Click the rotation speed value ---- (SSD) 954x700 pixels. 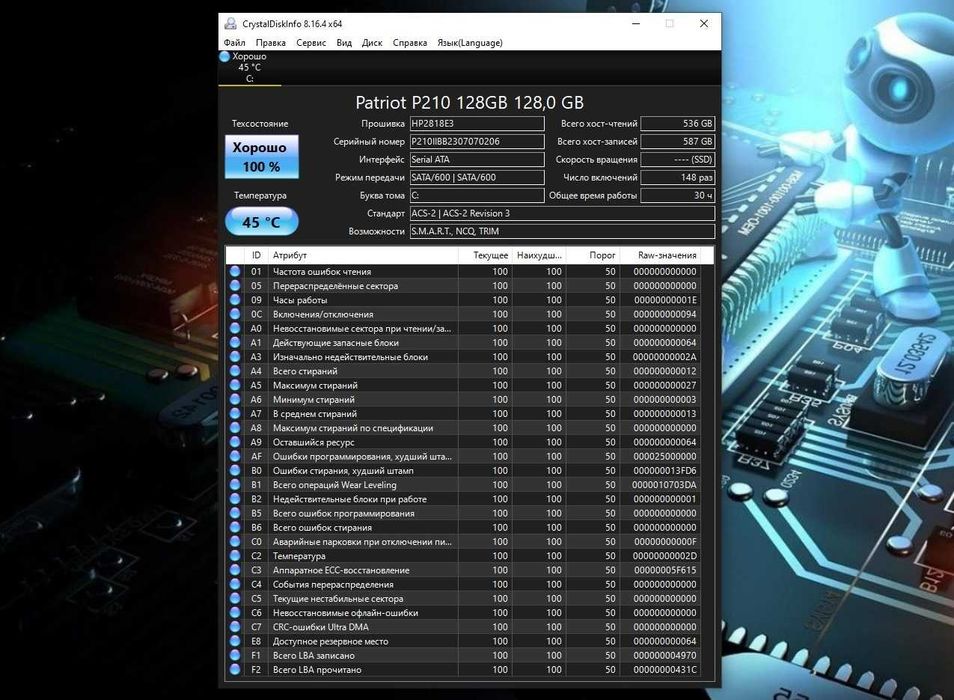[678, 159]
